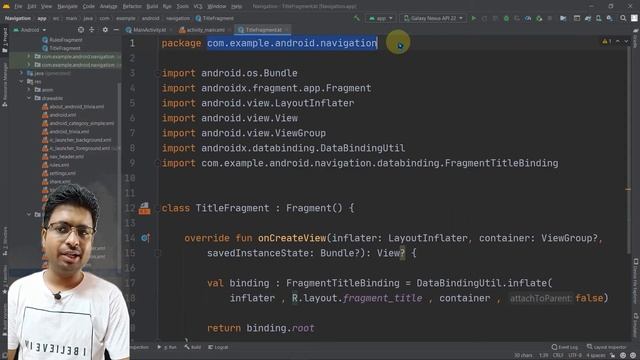The width and height of the screenshot is (640, 360).
Task: Click the Attach Debugger to process icon
Action: [539, 18]
